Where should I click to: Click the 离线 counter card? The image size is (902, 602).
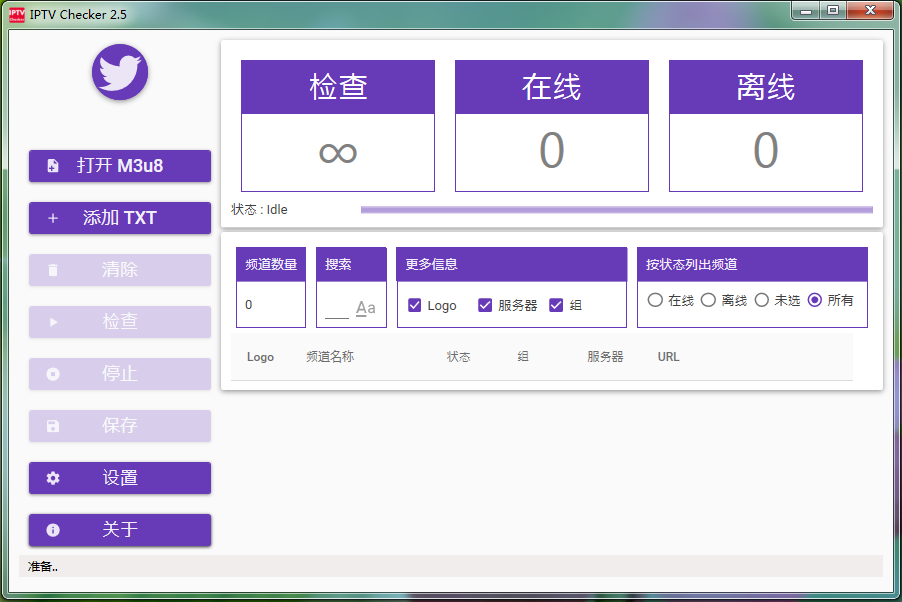(x=766, y=125)
